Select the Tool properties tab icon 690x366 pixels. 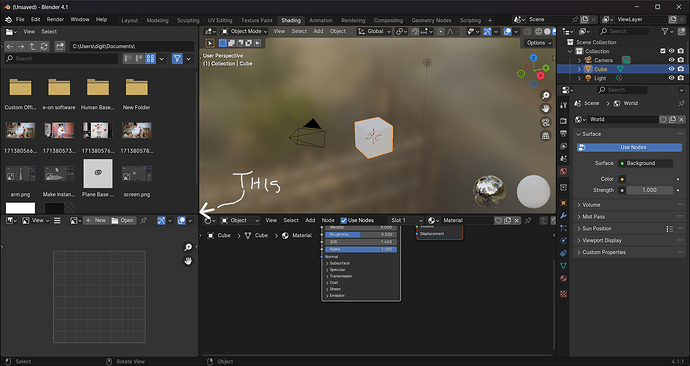(563, 105)
